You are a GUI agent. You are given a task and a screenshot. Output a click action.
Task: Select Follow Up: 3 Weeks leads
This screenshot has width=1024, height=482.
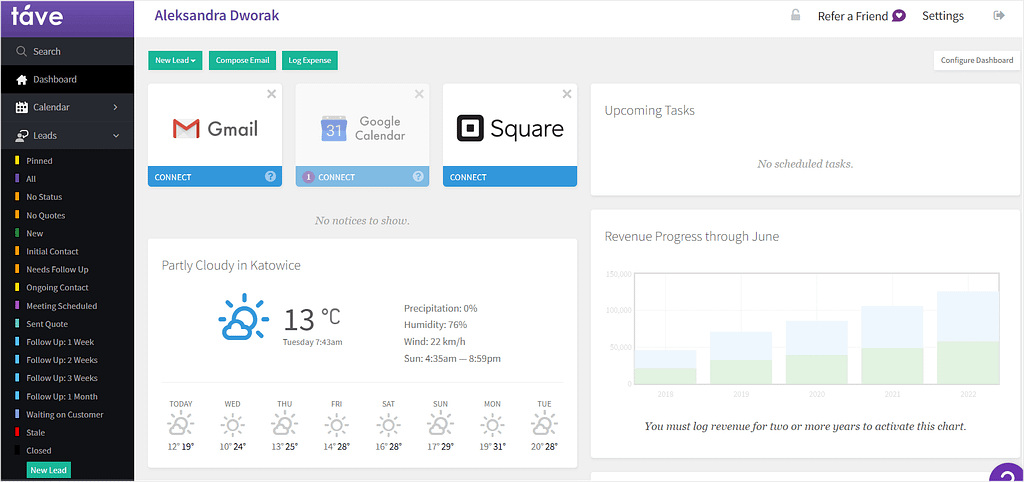point(62,378)
